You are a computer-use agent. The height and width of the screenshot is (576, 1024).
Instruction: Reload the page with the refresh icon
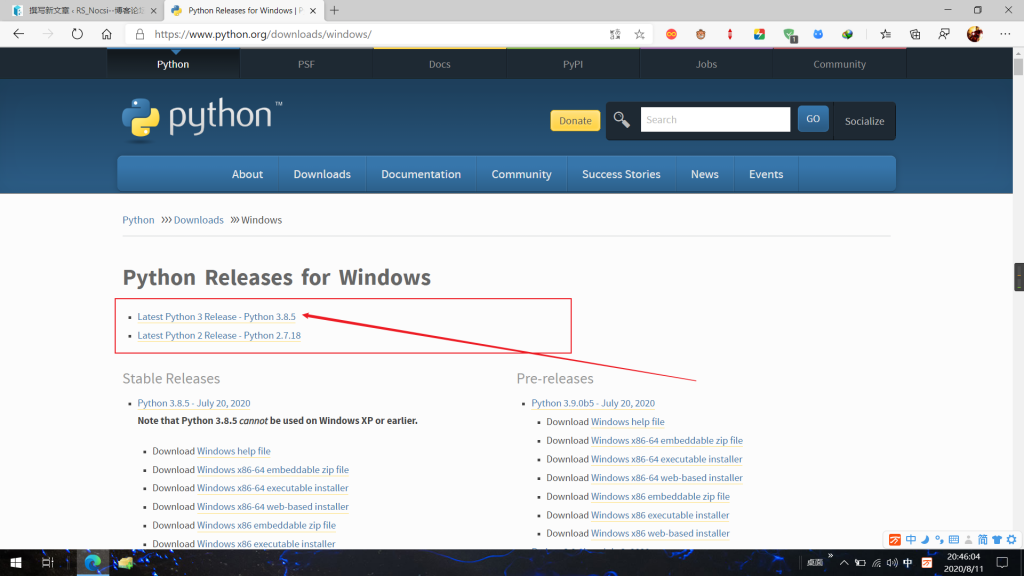click(77, 34)
